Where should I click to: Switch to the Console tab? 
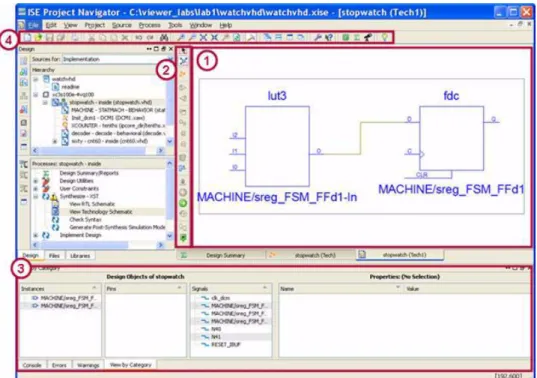[32, 365]
